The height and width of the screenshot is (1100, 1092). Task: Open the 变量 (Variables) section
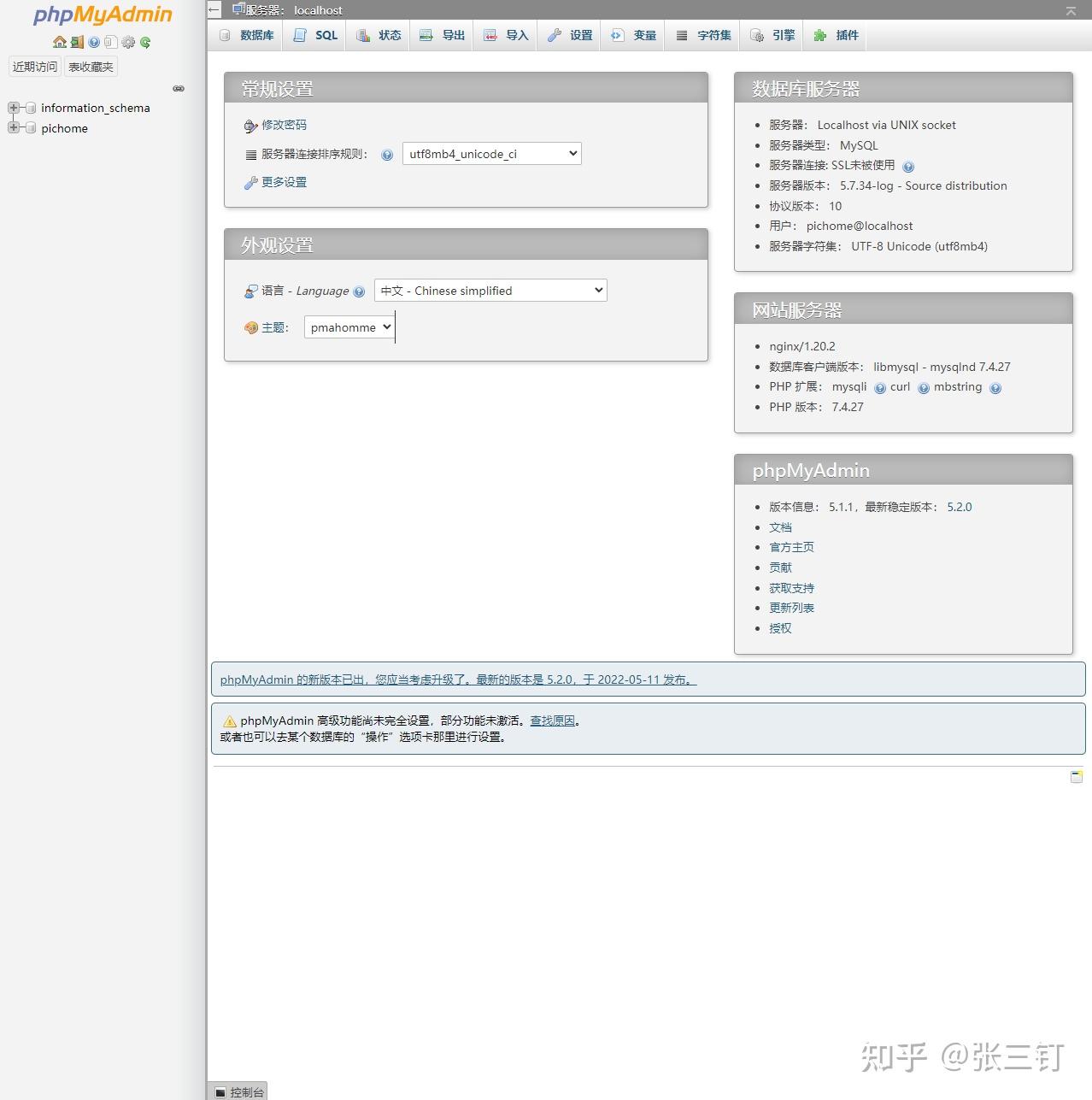(633, 35)
